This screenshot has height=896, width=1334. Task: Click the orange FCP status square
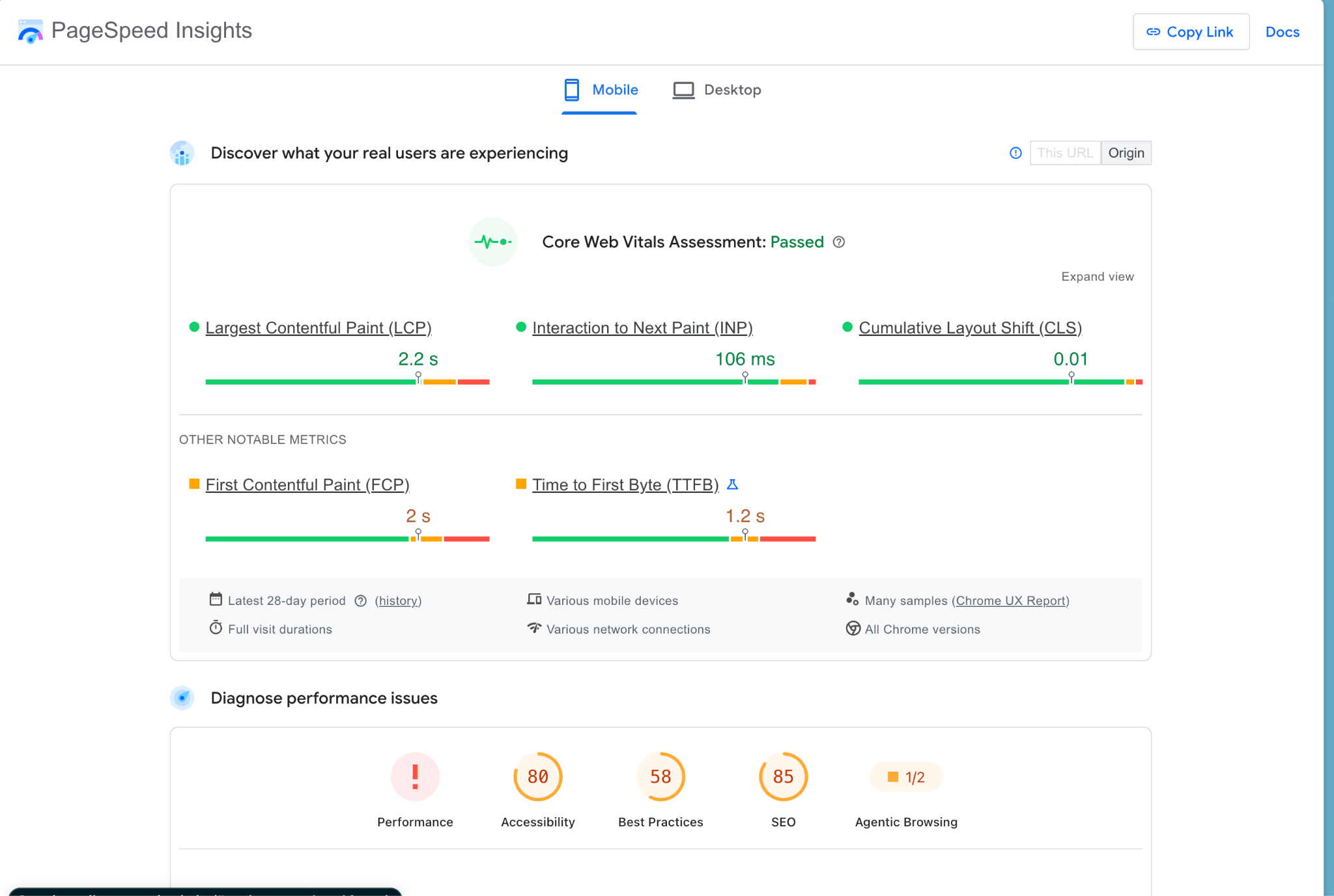click(x=193, y=484)
